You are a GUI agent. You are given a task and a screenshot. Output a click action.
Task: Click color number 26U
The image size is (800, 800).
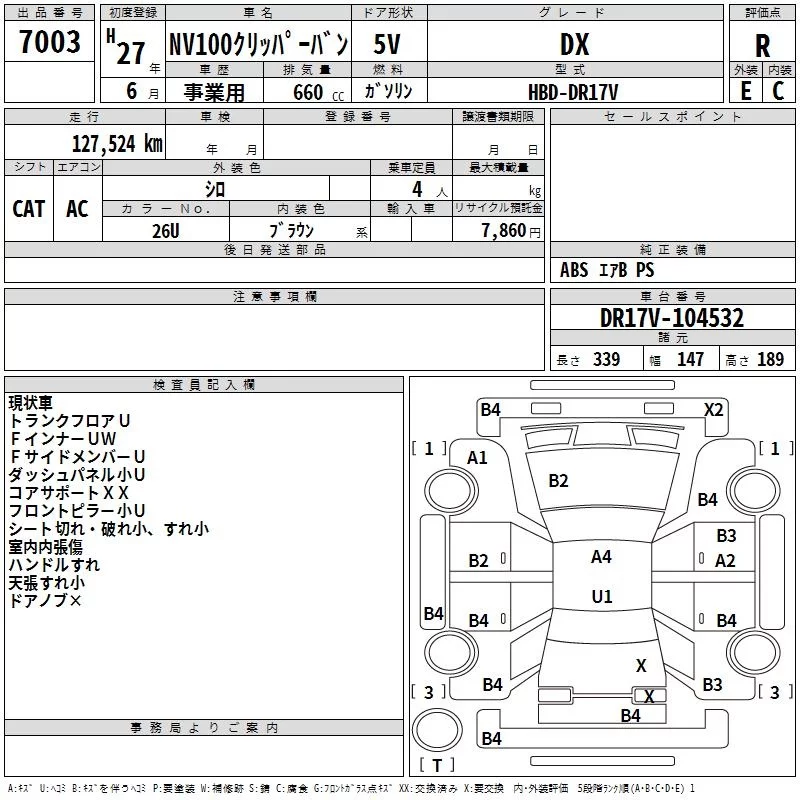pyautogui.click(x=166, y=231)
